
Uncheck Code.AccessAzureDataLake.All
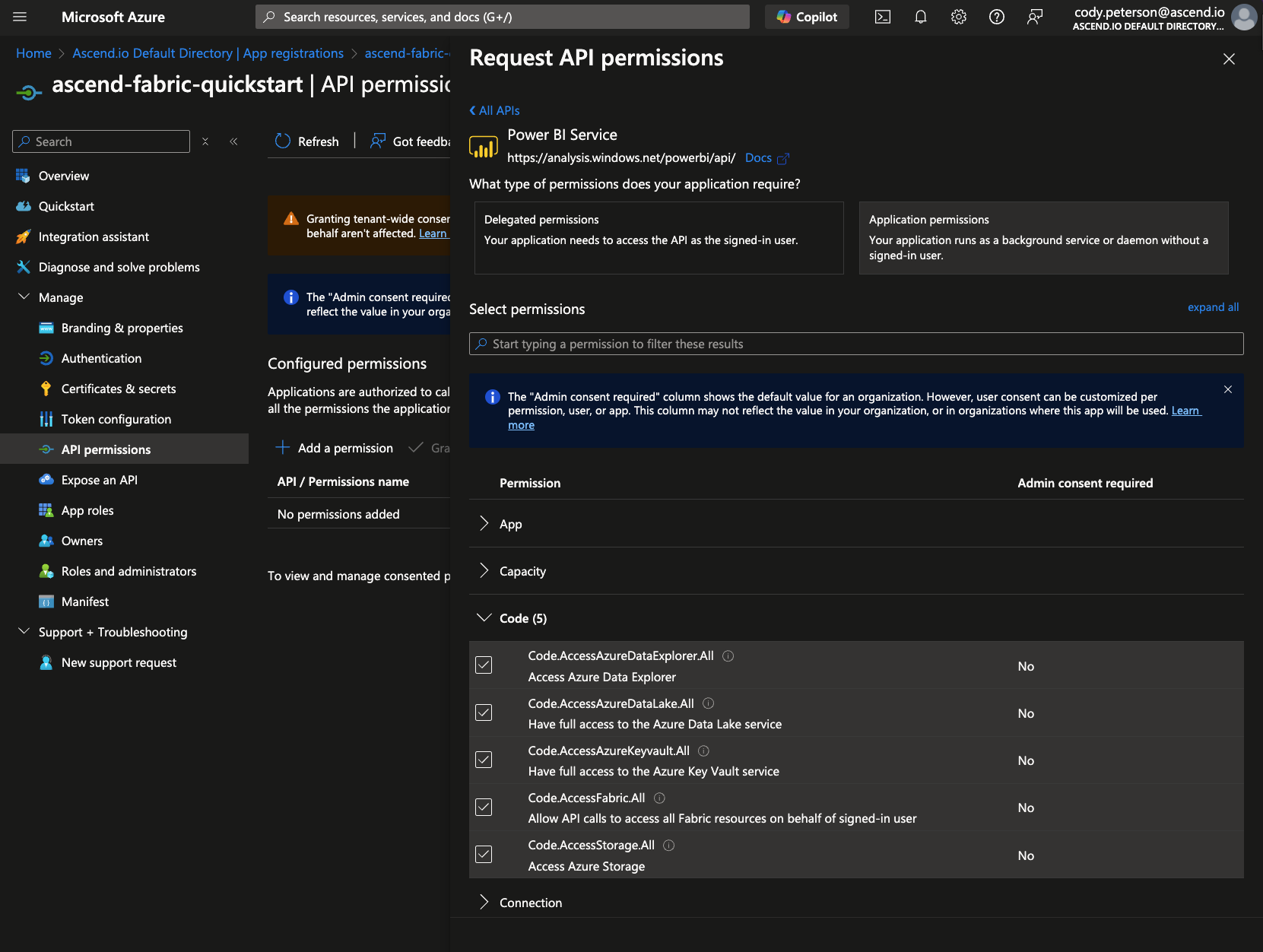(x=484, y=712)
